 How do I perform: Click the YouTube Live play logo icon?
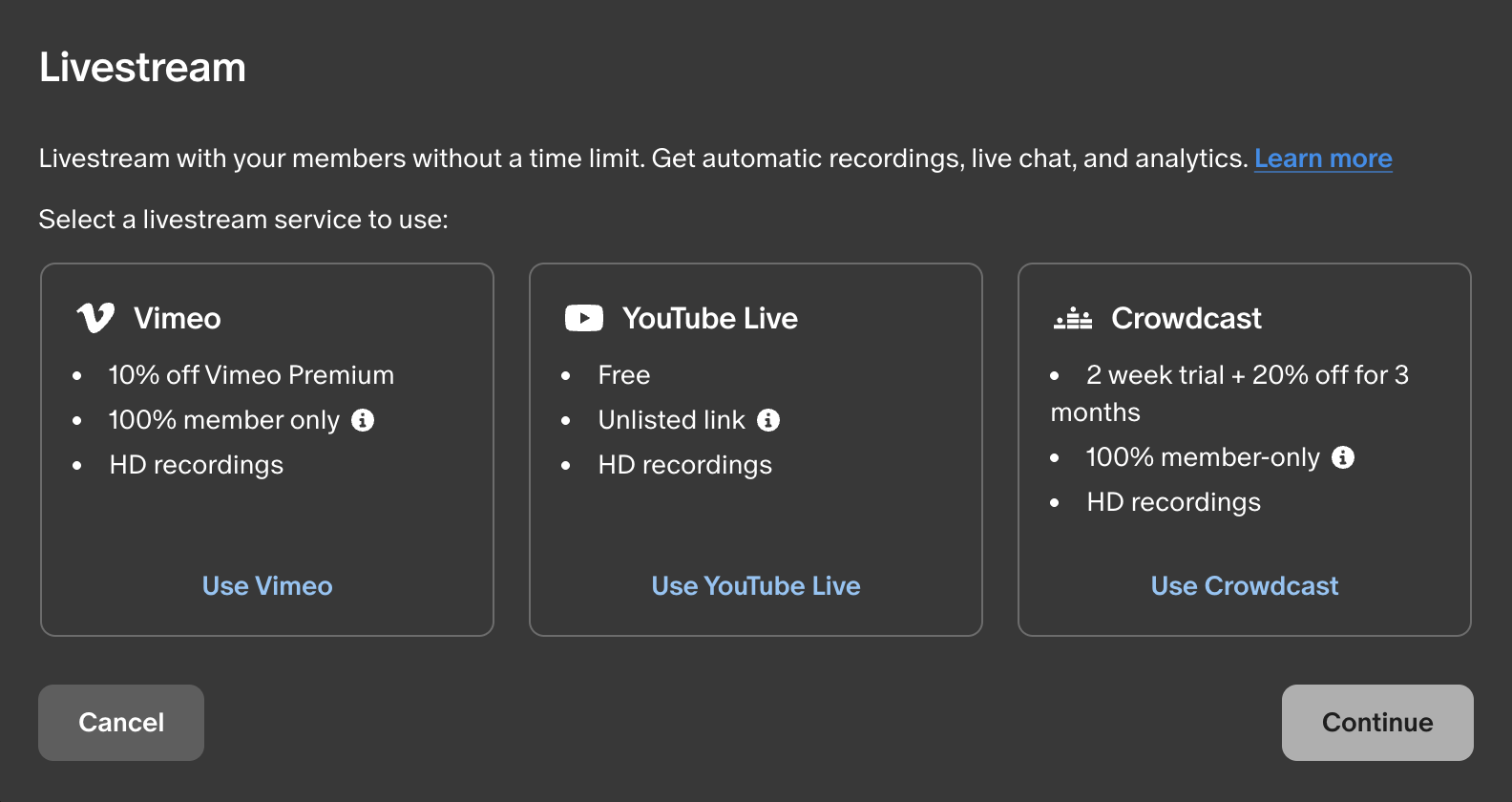tap(584, 318)
